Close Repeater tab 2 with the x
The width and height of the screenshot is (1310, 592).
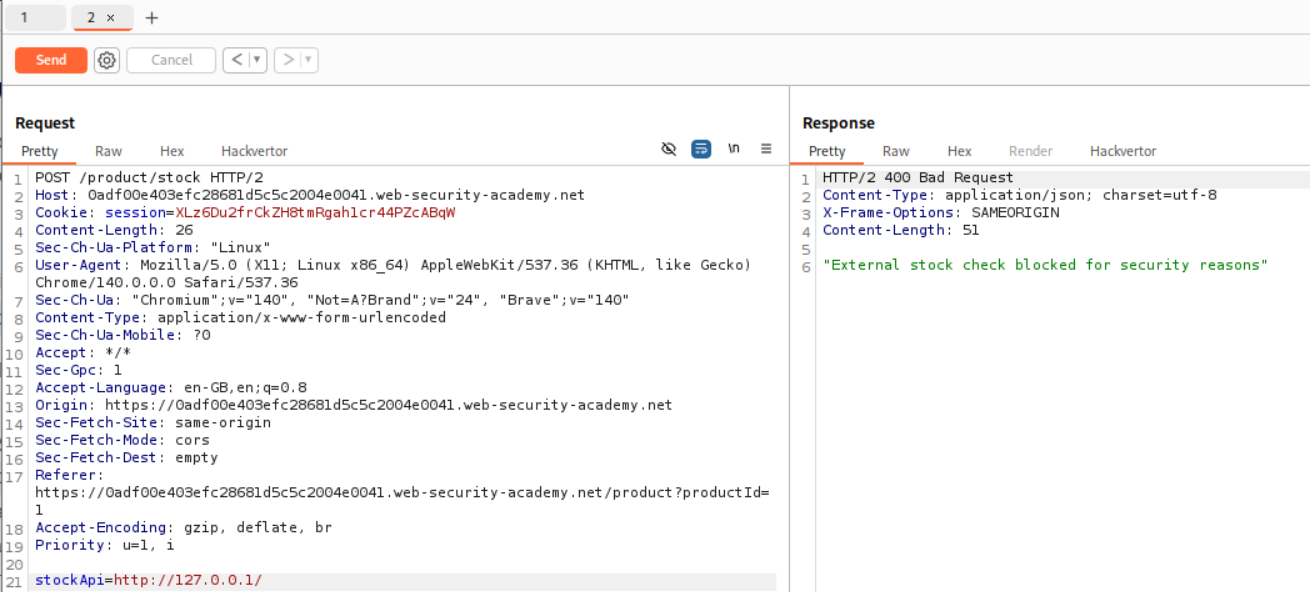(111, 18)
